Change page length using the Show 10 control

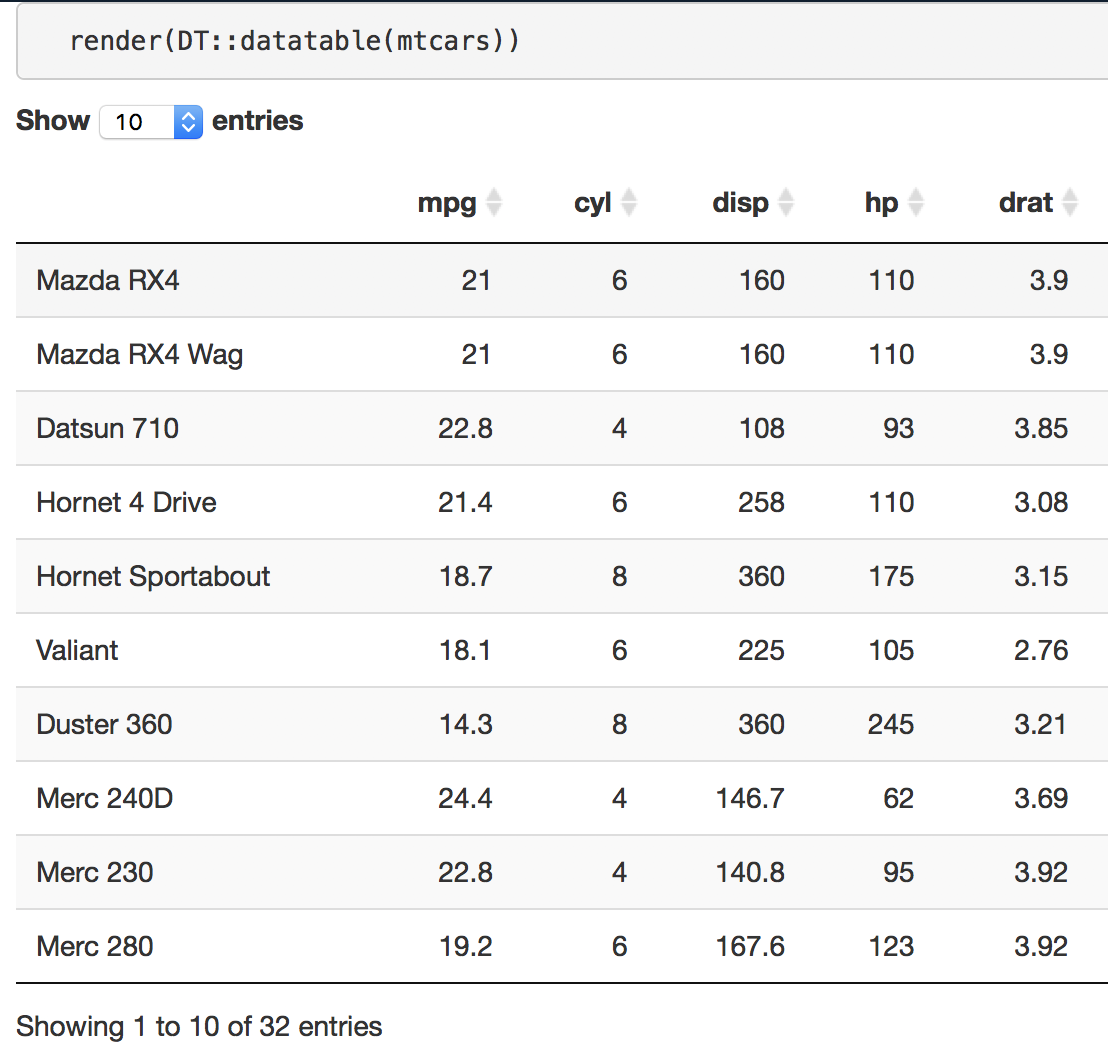[150, 121]
